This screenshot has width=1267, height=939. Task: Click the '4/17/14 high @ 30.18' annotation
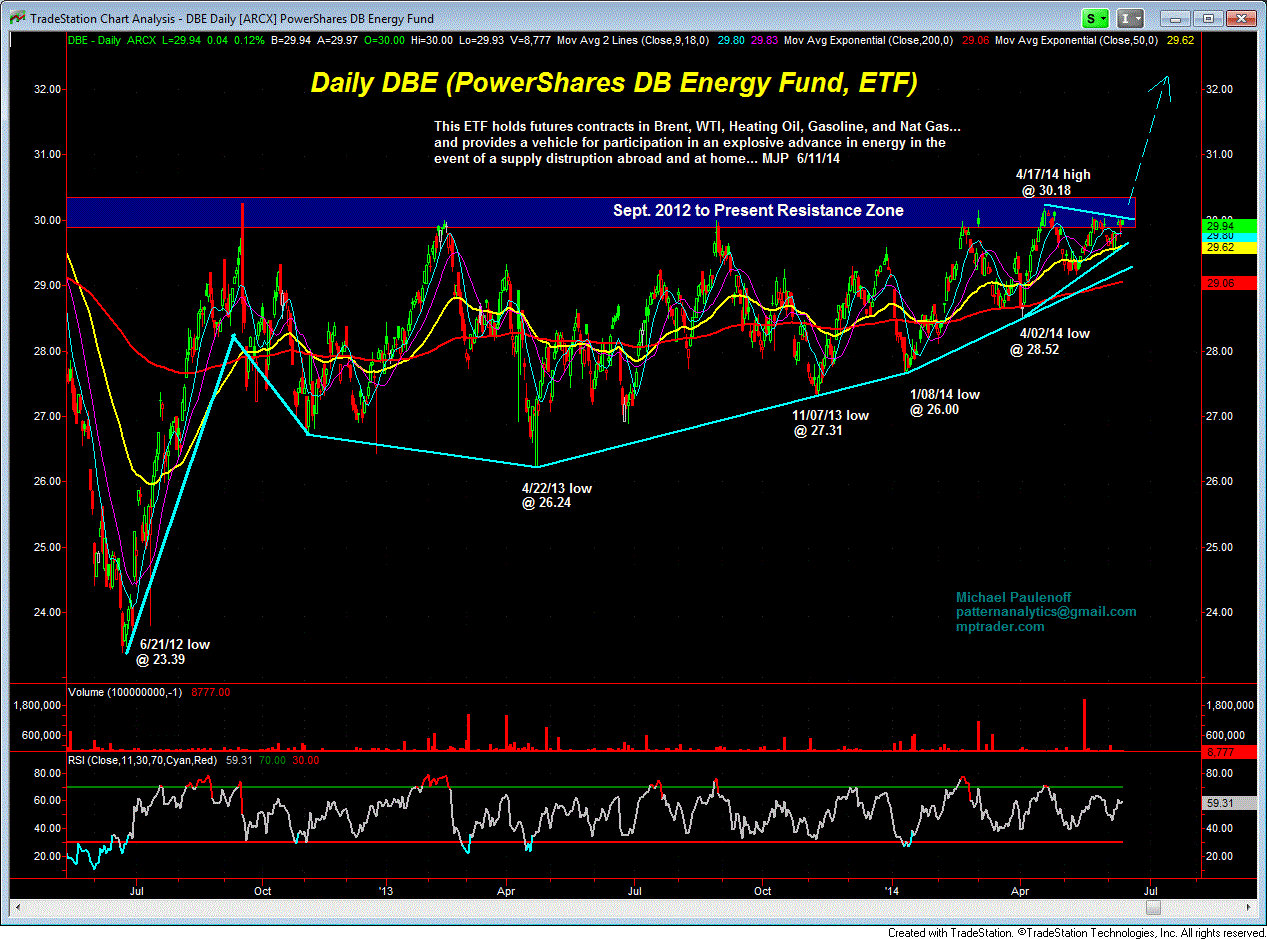(1052, 181)
